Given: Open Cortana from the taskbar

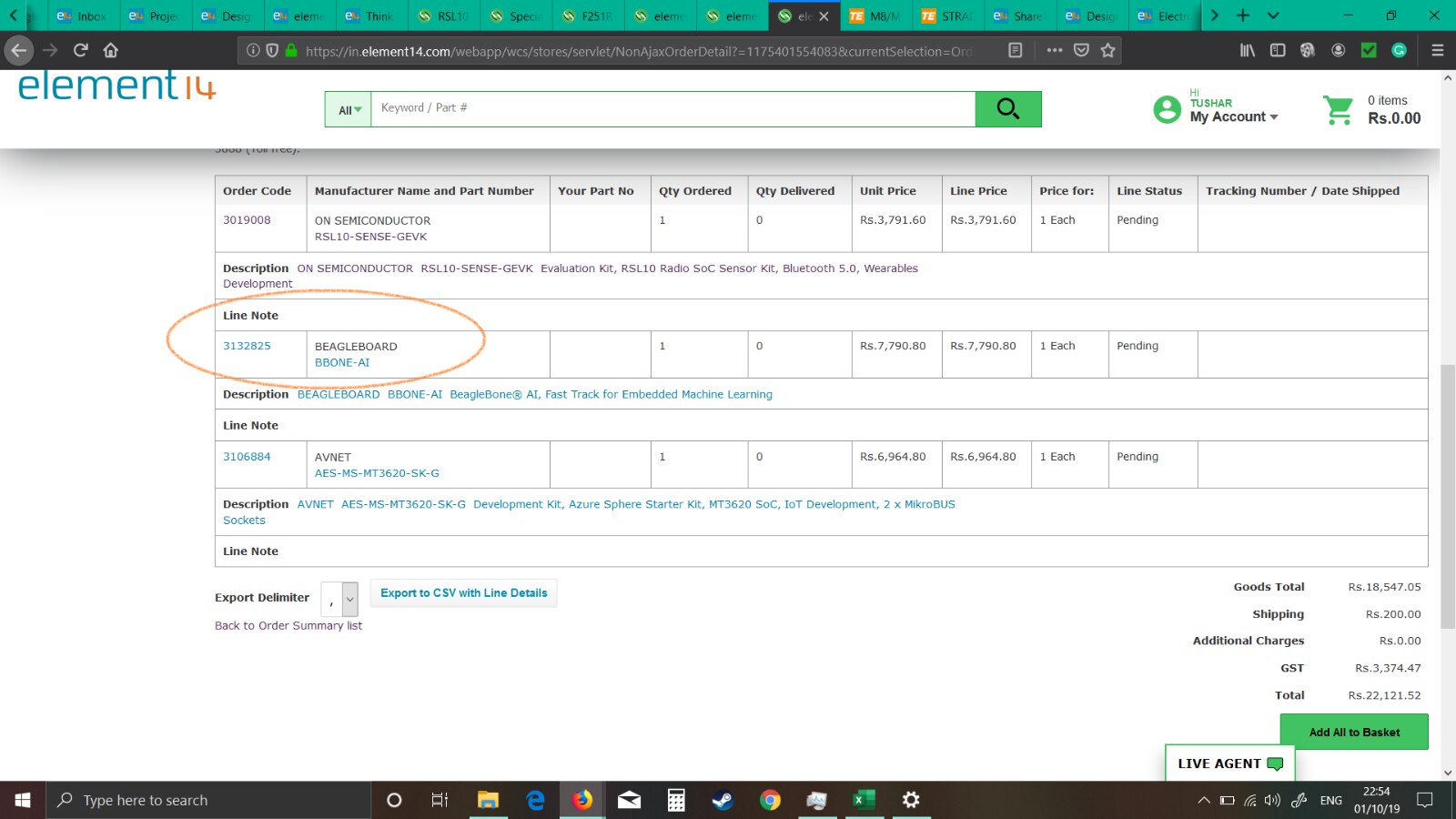Looking at the screenshot, I should (394, 800).
